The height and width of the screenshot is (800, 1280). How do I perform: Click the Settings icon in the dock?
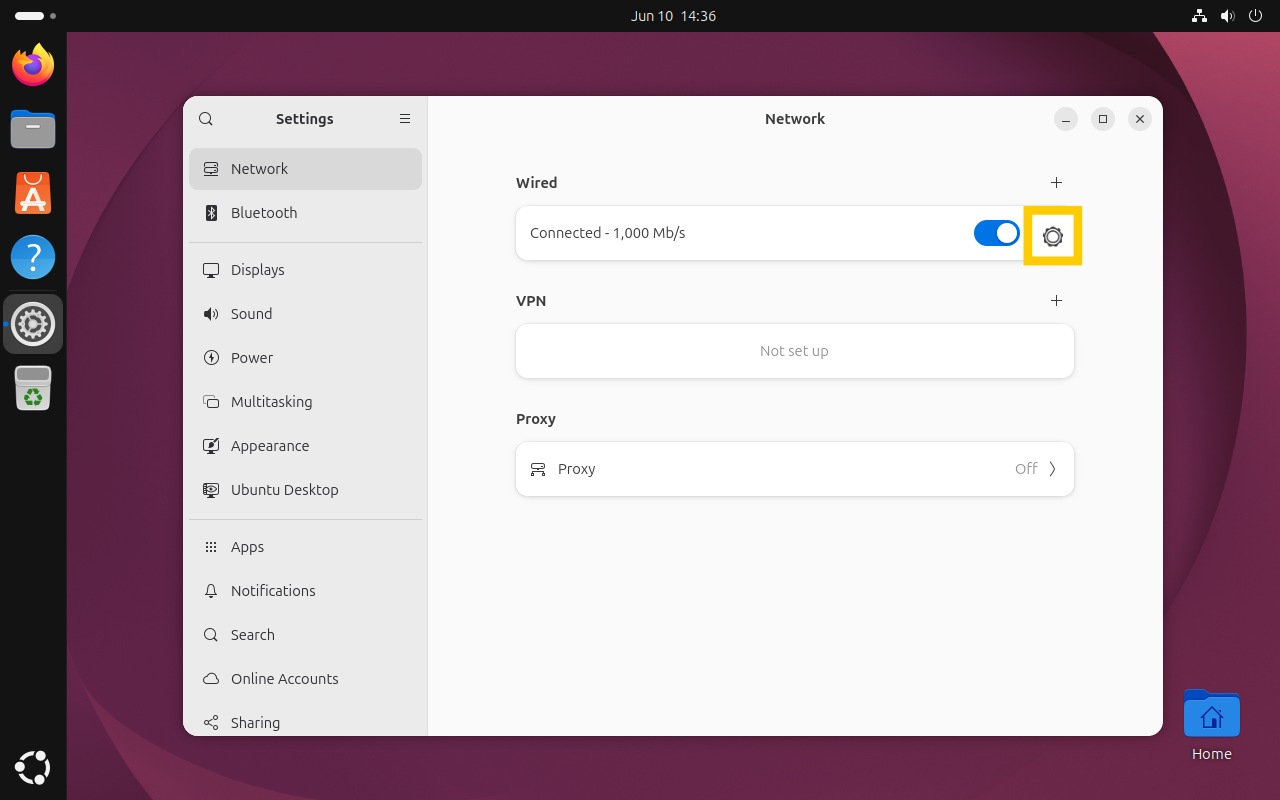pyautogui.click(x=33, y=324)
